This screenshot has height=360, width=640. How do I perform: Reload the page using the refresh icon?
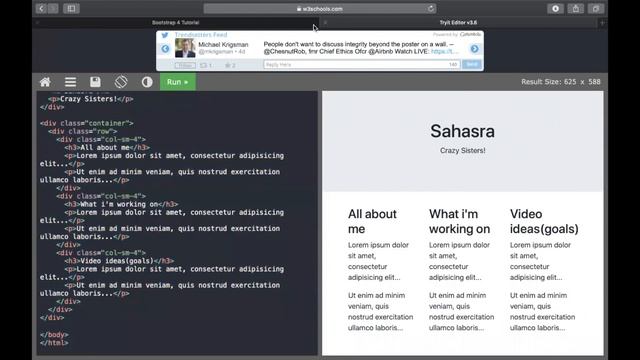(x=431, y=9)
